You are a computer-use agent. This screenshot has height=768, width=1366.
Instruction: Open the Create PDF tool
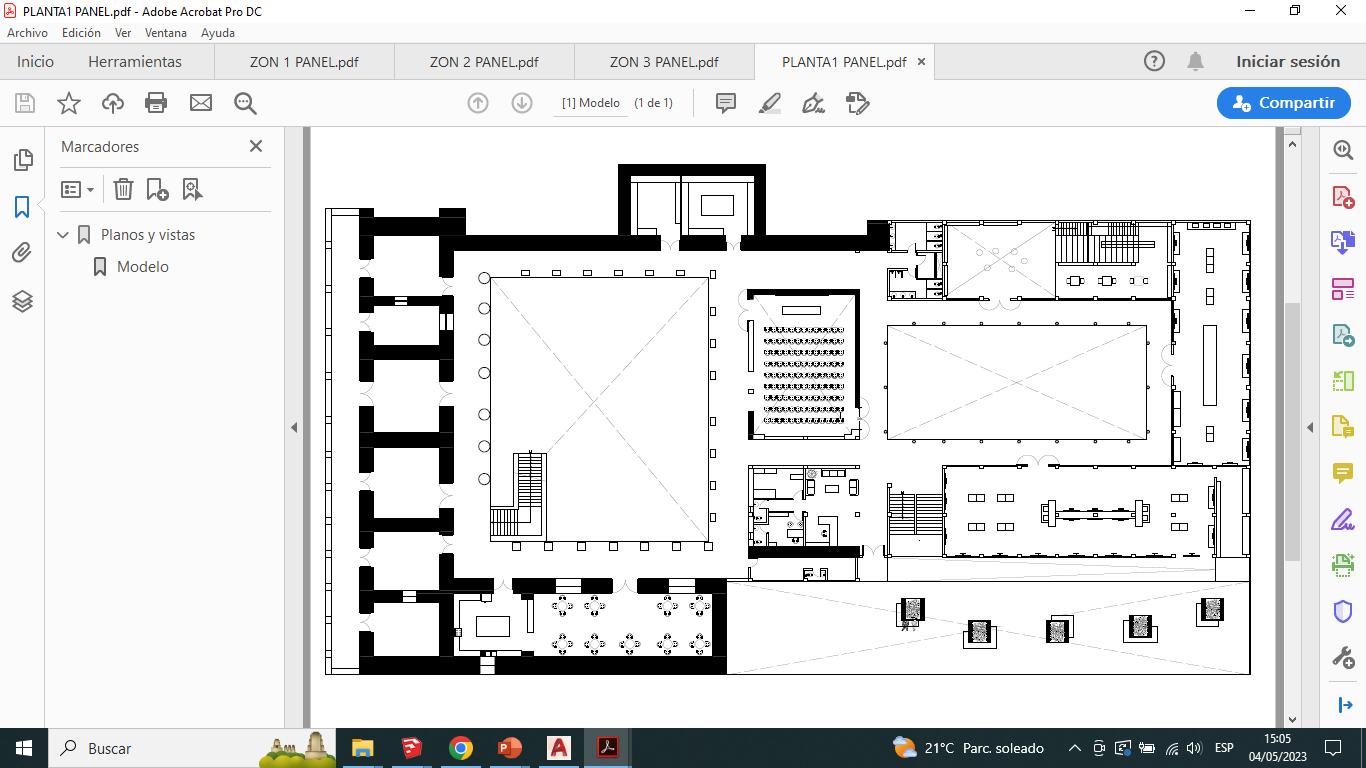click(1343, 196)
